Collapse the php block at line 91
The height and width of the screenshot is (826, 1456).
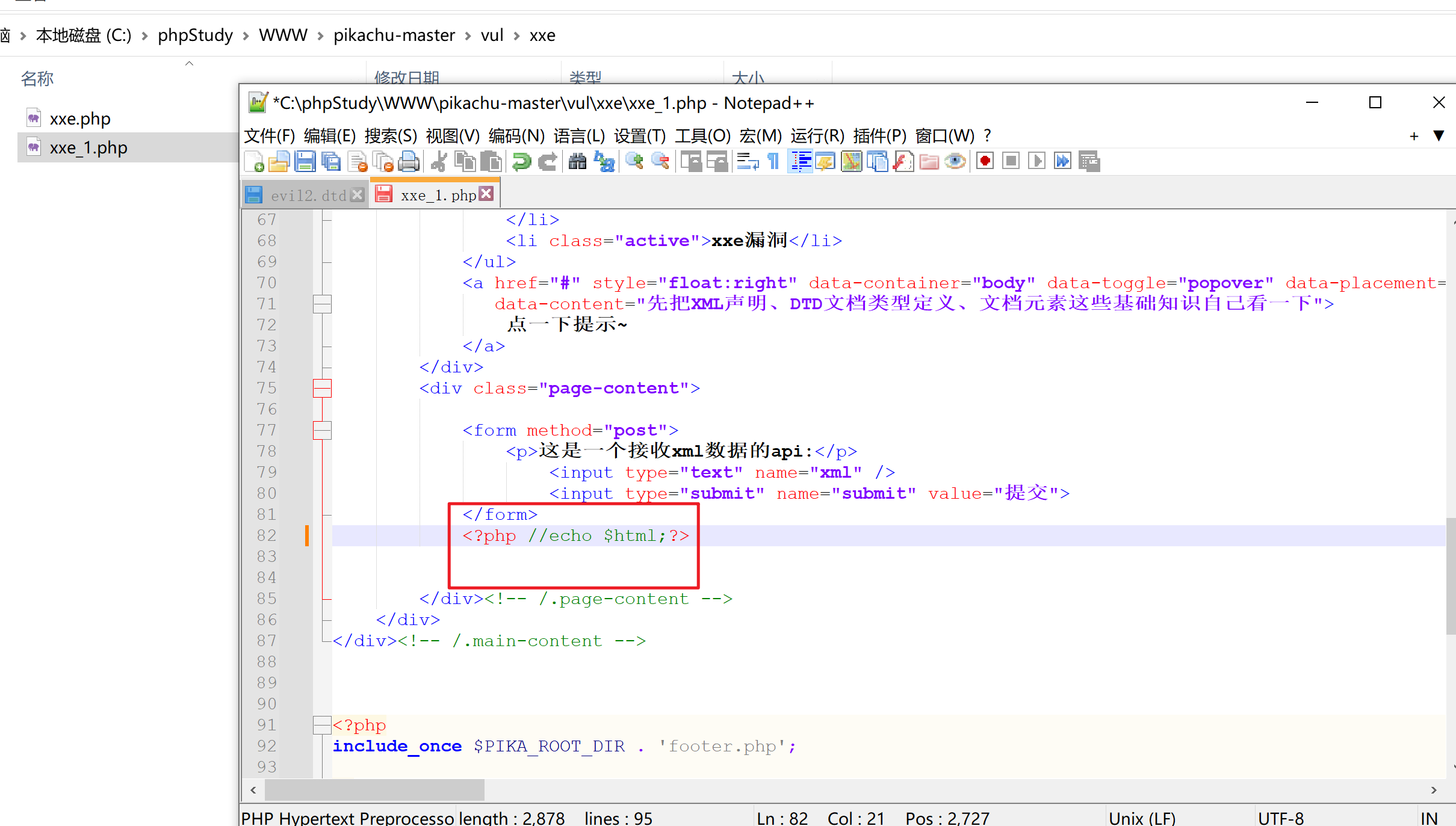[x=322, y=725]
